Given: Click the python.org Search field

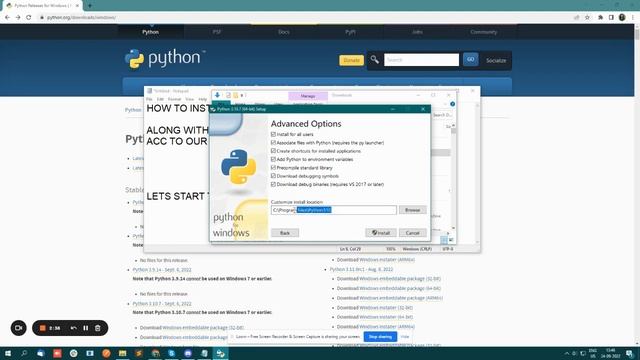Looking at the screenshot, I should [x=421, y=60].
